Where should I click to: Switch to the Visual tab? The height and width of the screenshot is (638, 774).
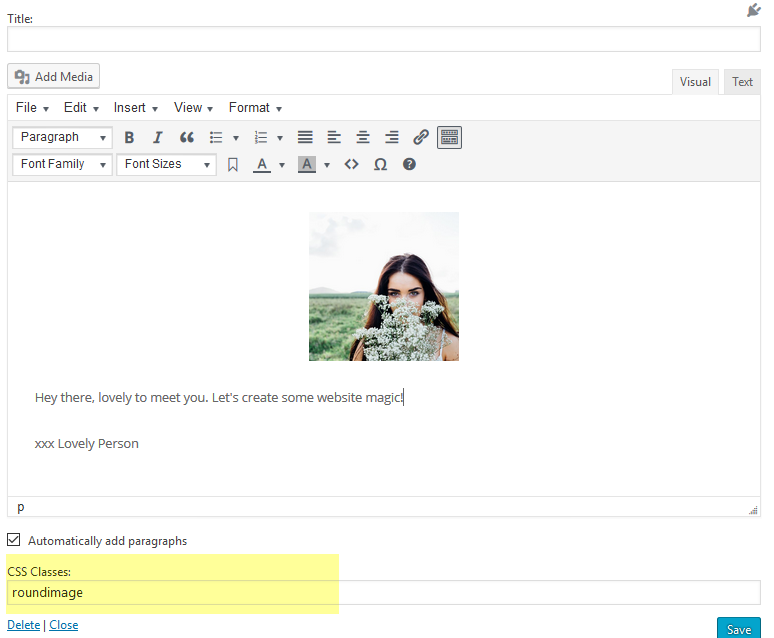695,82
